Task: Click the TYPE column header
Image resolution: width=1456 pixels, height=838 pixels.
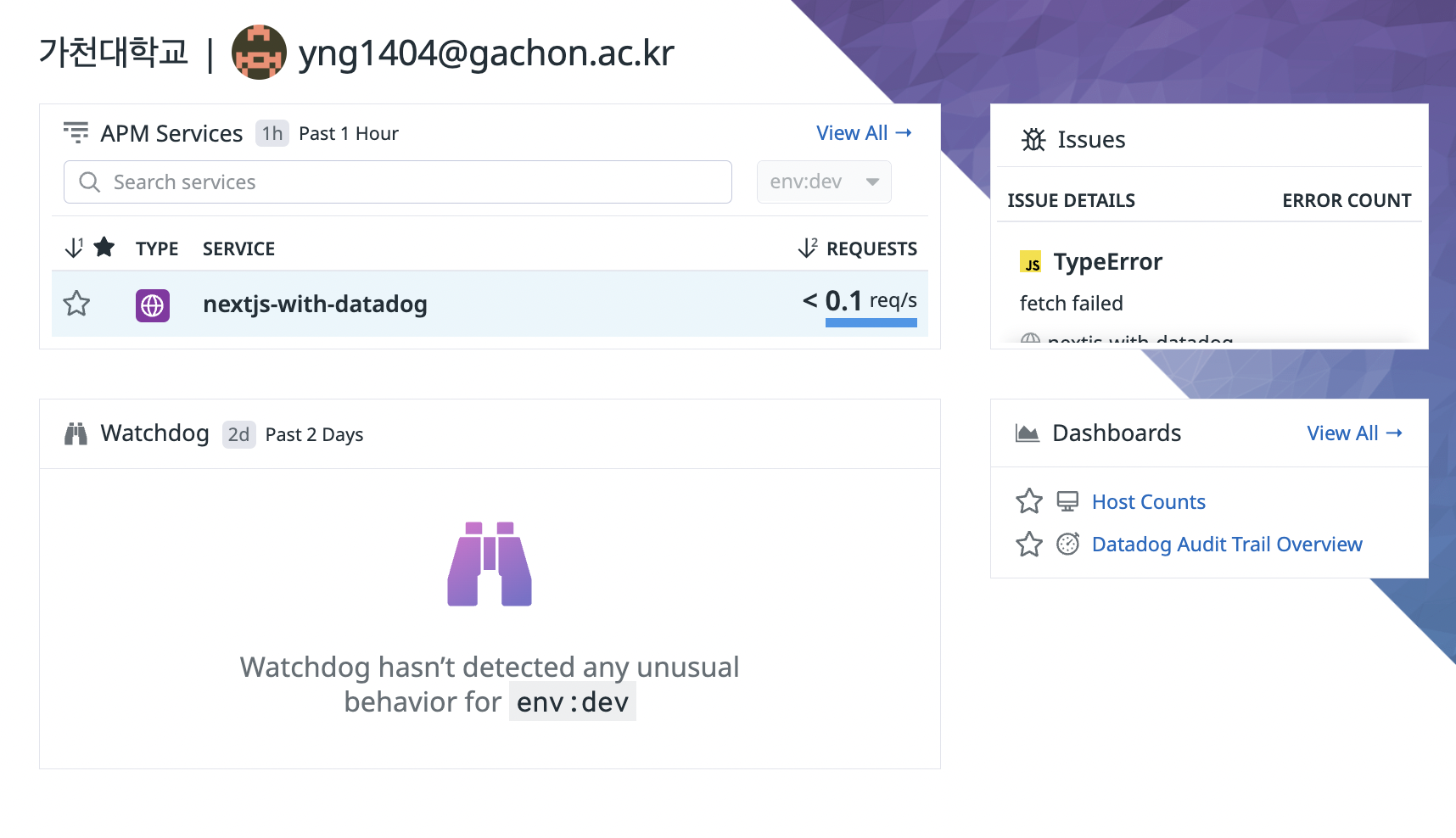Action: [x=157, y=249]
